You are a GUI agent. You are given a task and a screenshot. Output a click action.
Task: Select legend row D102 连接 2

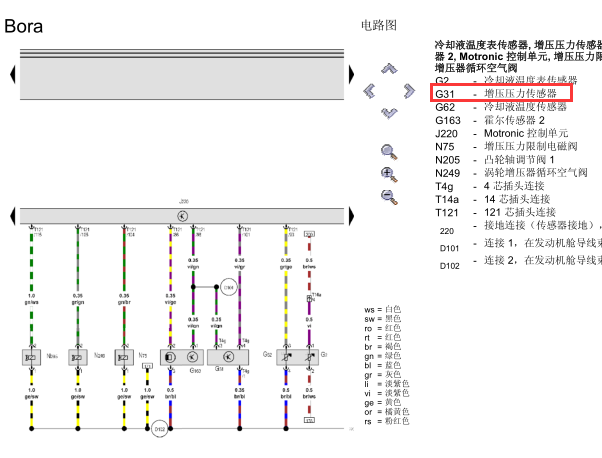coord(520,263)
